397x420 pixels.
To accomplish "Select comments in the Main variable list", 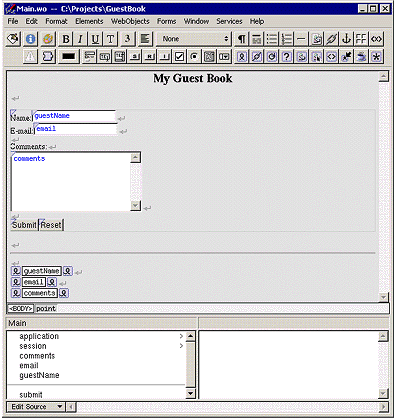I will point(37,356).
